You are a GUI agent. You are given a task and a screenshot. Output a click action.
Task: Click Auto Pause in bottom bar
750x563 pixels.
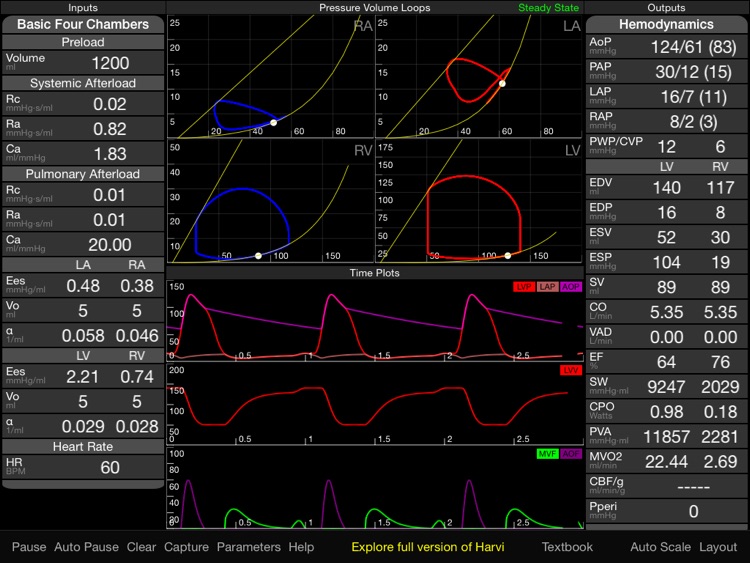click(87, 547)
